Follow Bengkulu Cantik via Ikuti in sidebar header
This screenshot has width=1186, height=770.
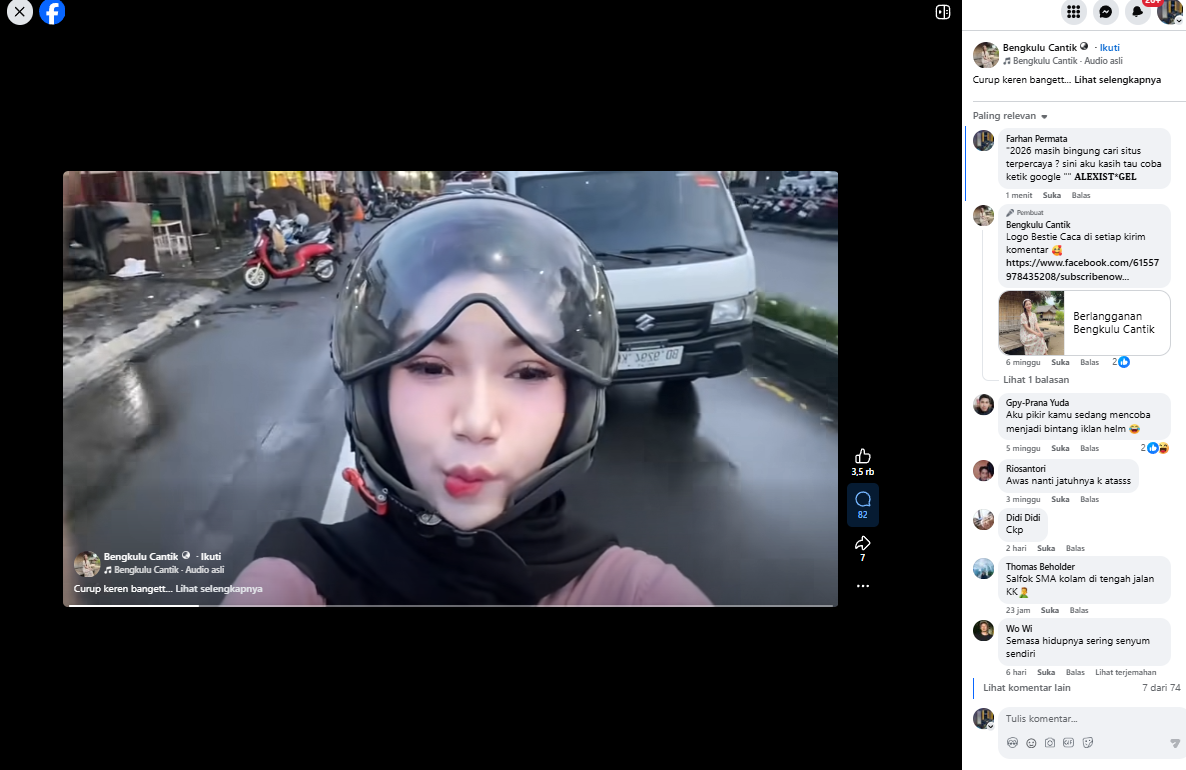[x=1110, y=47]
